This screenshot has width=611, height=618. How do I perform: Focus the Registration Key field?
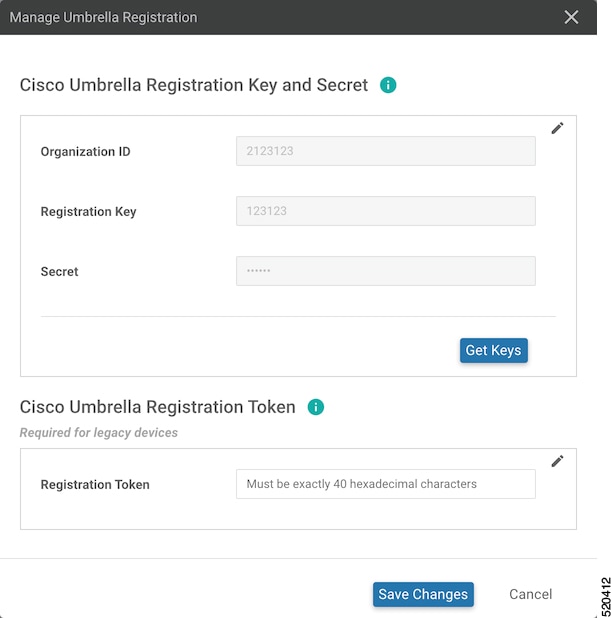click(386, 211)
